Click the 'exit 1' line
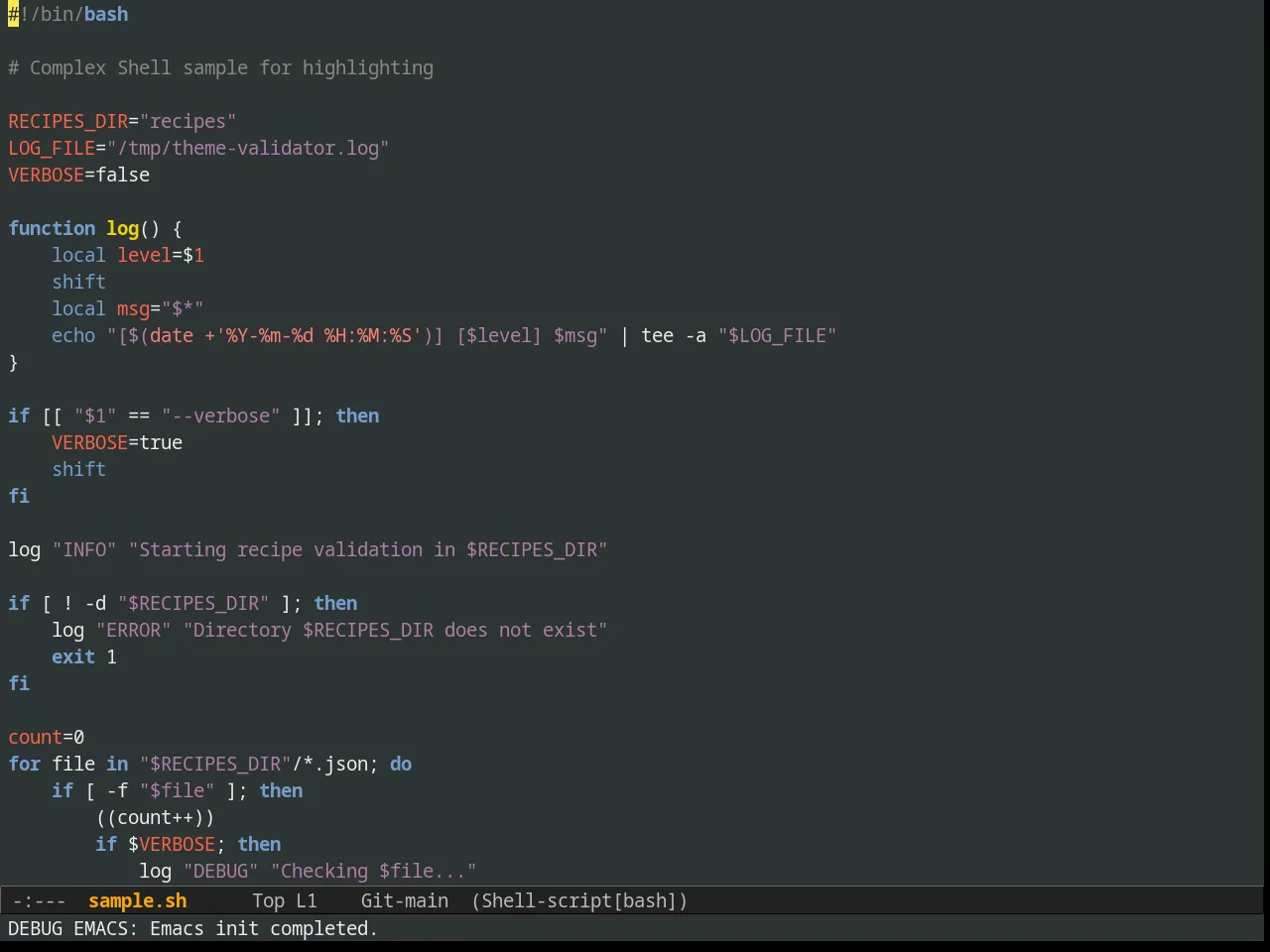 pyautogui.click(x=84, y=656)
